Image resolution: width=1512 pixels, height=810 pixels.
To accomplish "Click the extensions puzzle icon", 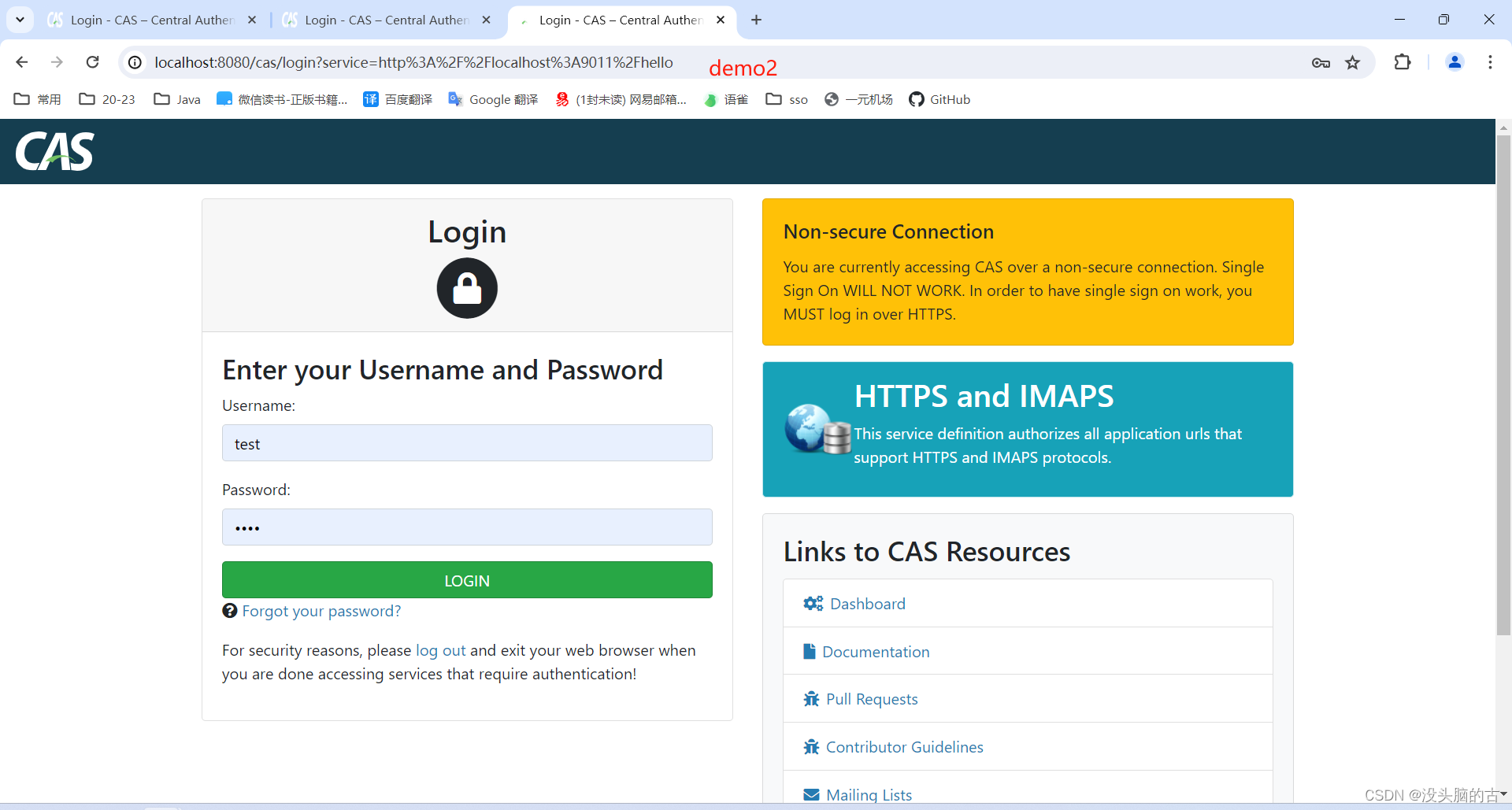I will click(1403, 62).
